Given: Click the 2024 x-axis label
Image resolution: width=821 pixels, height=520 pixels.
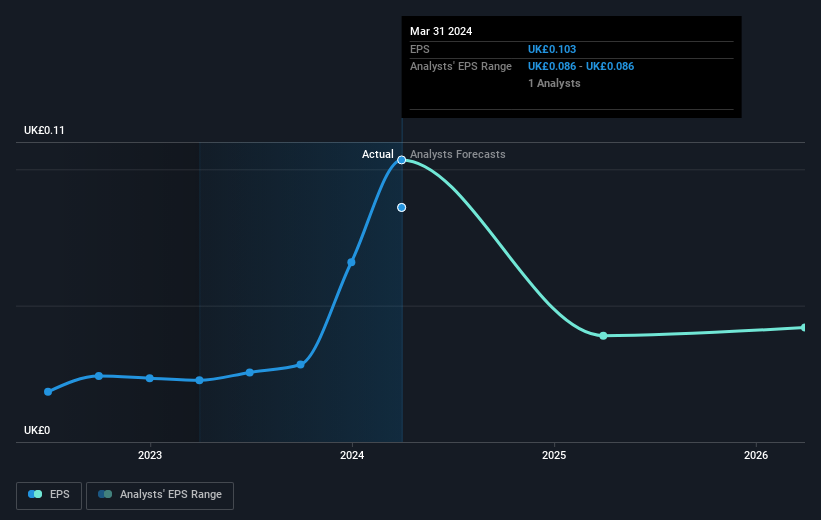Looking at the screenshot, I should [352, 456].
